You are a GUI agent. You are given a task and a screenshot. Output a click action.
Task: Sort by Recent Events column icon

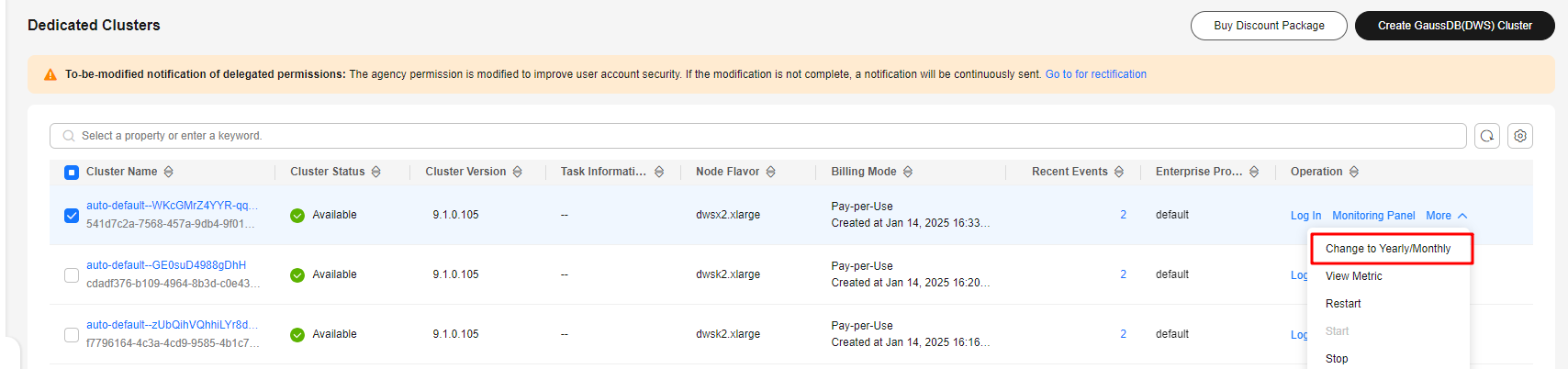pos(1118,172)
